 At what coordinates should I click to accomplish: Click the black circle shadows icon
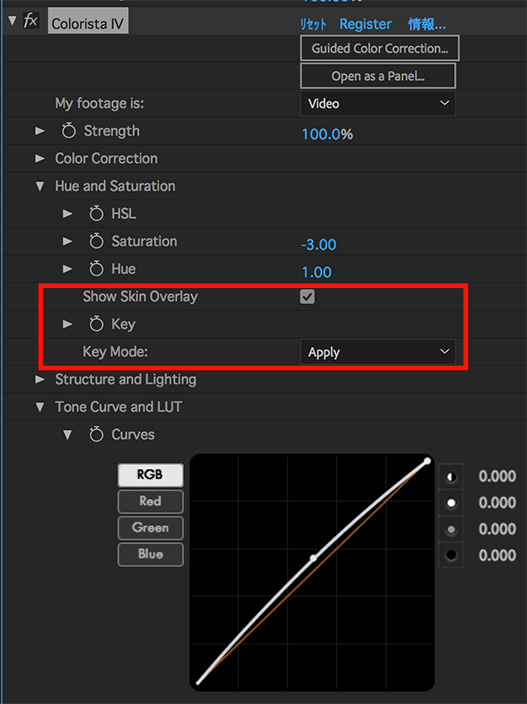451,556
